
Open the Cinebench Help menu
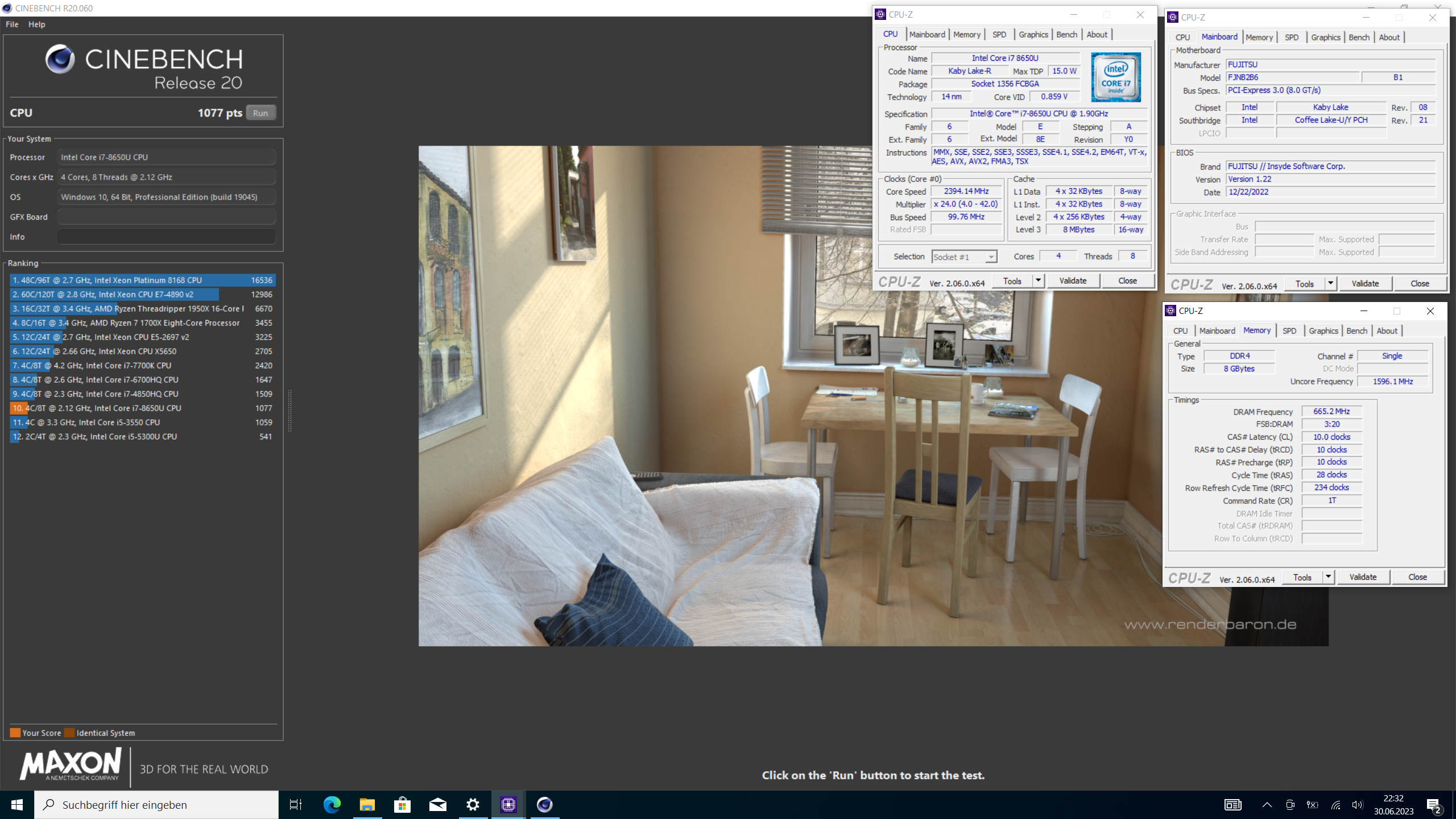pyautogui.click(x=37, y=24)
